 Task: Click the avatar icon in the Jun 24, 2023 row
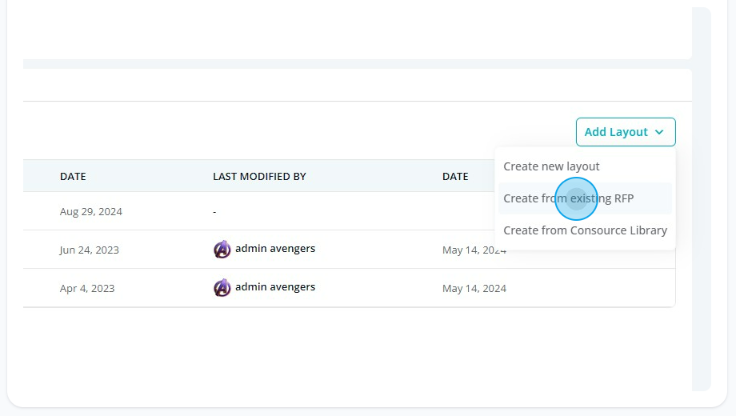coord(222,249)
